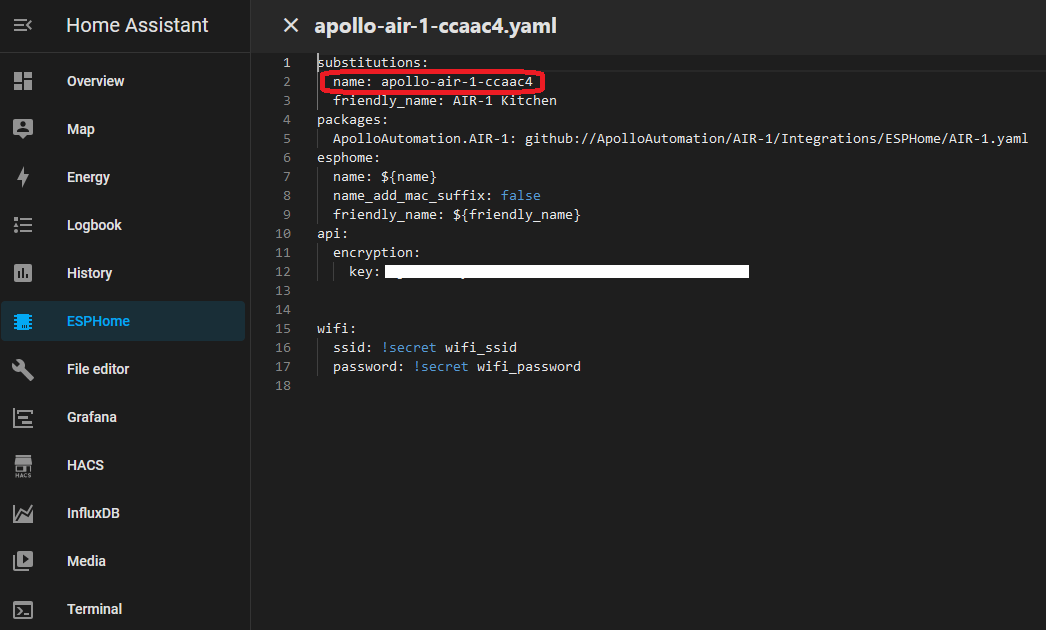Click the github AIR-1.yaml package URL
The width and height of the screenshot is (1046, 630).
[x=776, y=139]
